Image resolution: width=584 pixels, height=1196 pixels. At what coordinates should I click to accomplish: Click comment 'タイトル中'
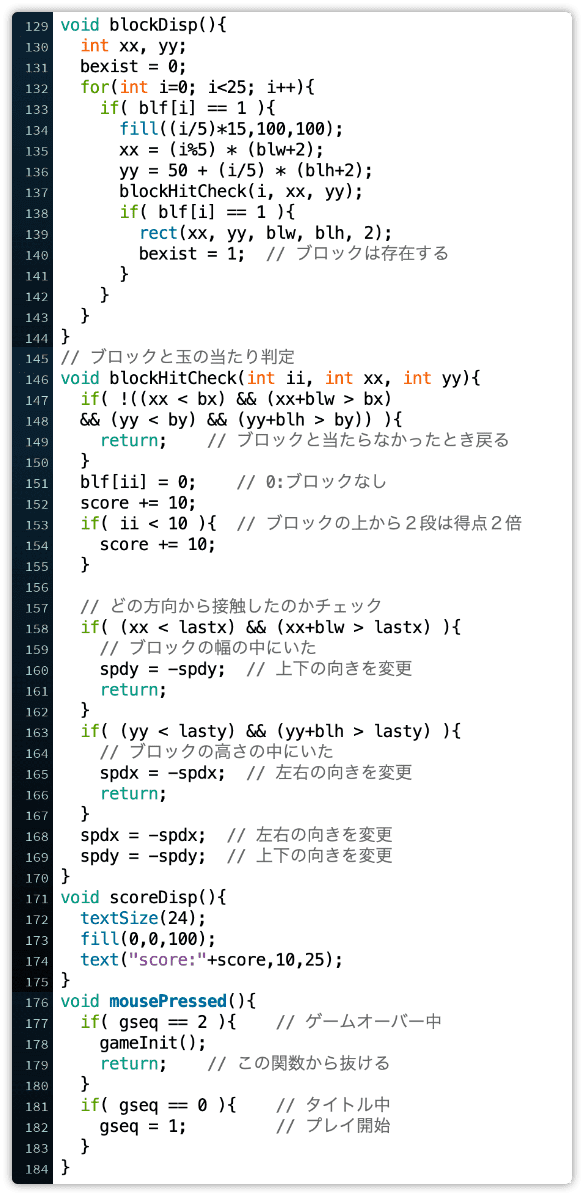coord(348,1104)
